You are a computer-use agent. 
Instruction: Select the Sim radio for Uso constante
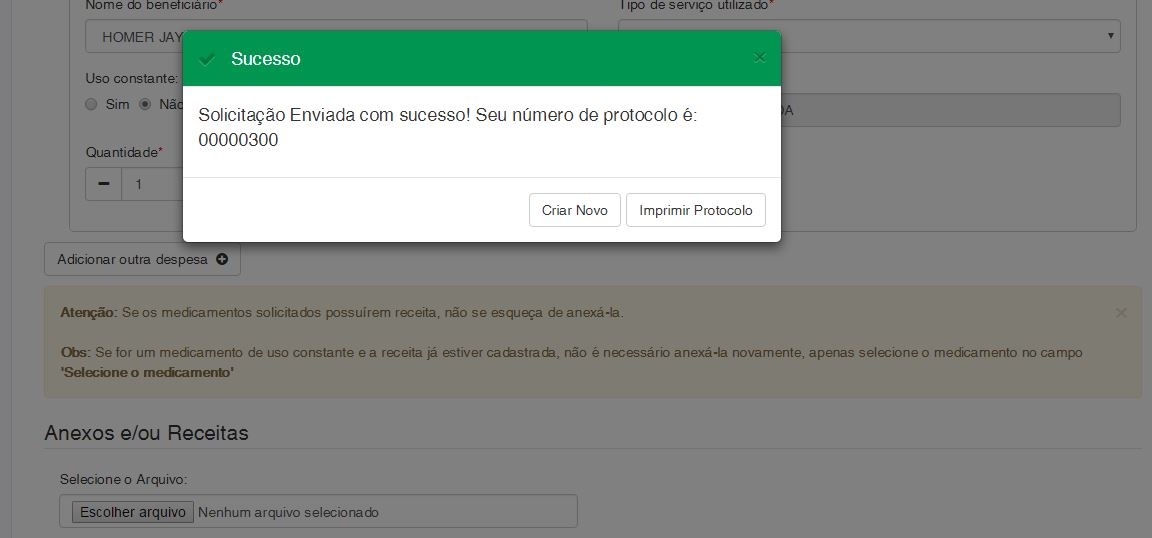pos(91,104)
